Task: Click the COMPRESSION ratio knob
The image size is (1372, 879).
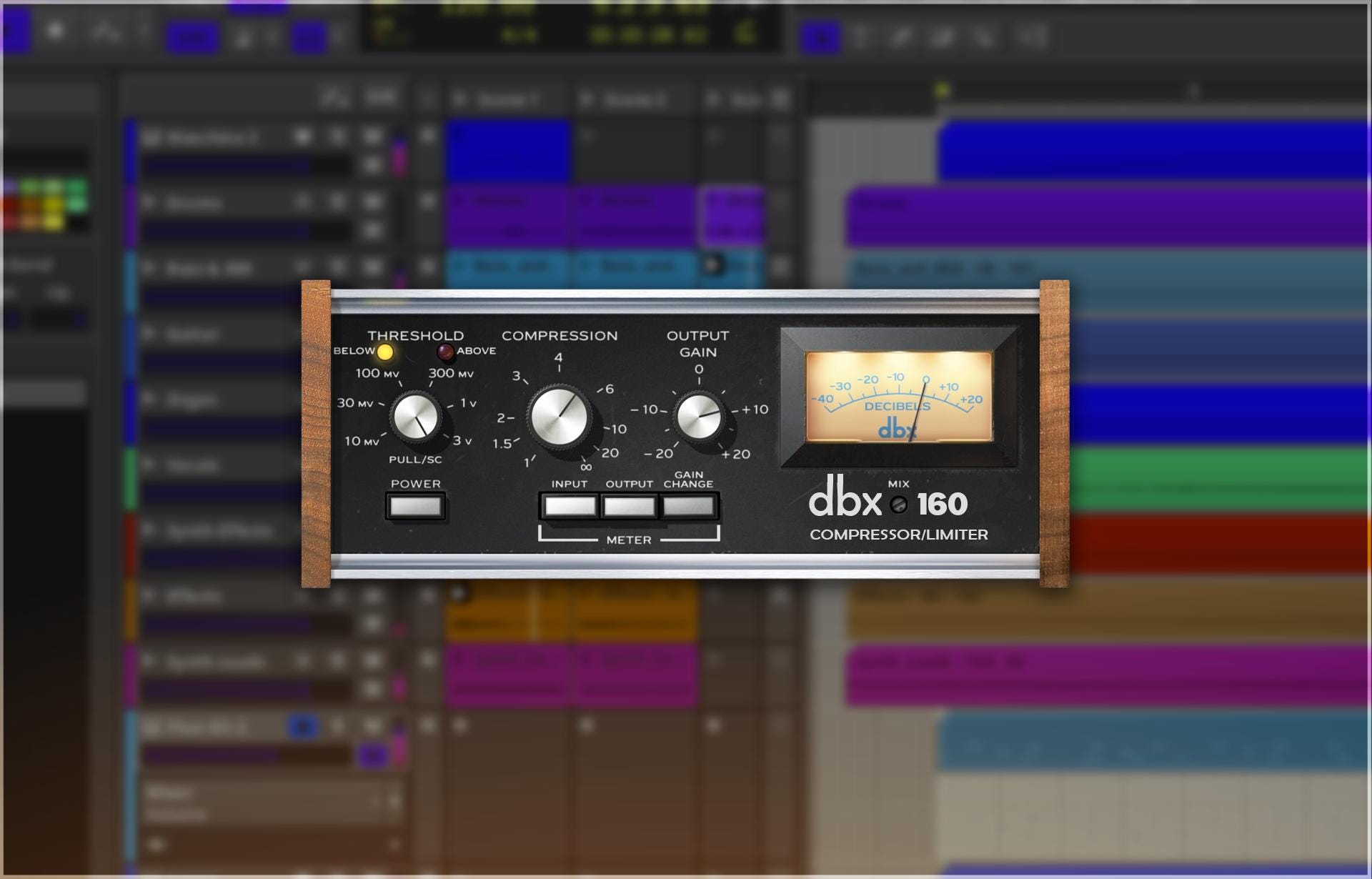Action: 559,417
